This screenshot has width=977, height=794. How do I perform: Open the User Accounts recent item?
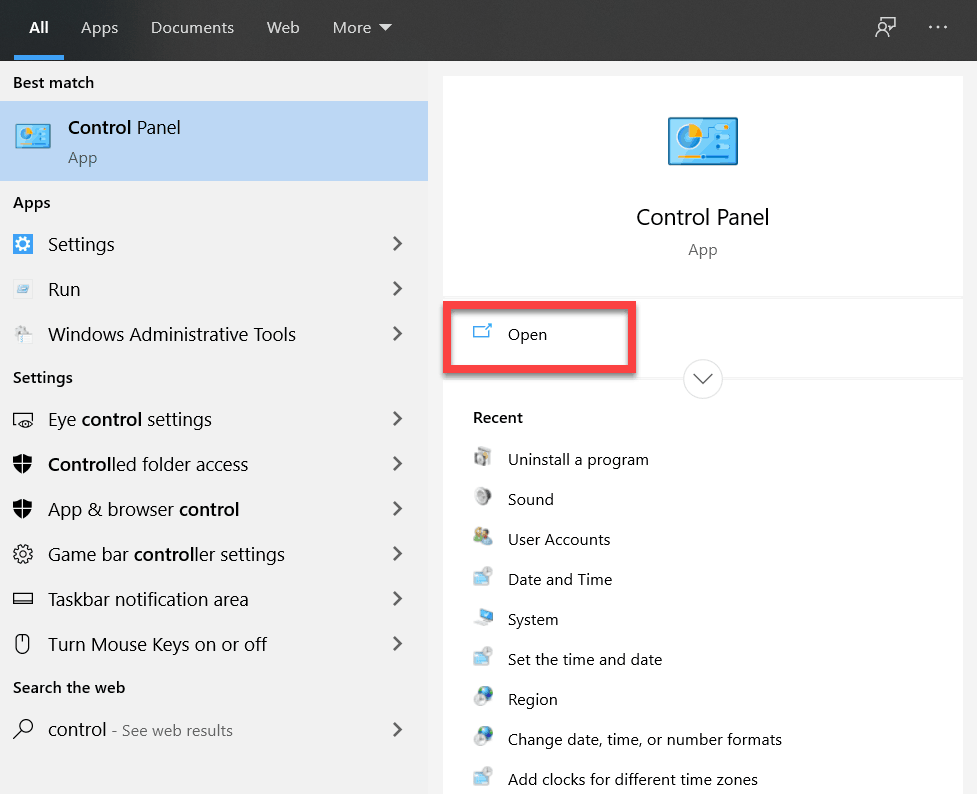(x=559, y=540)
